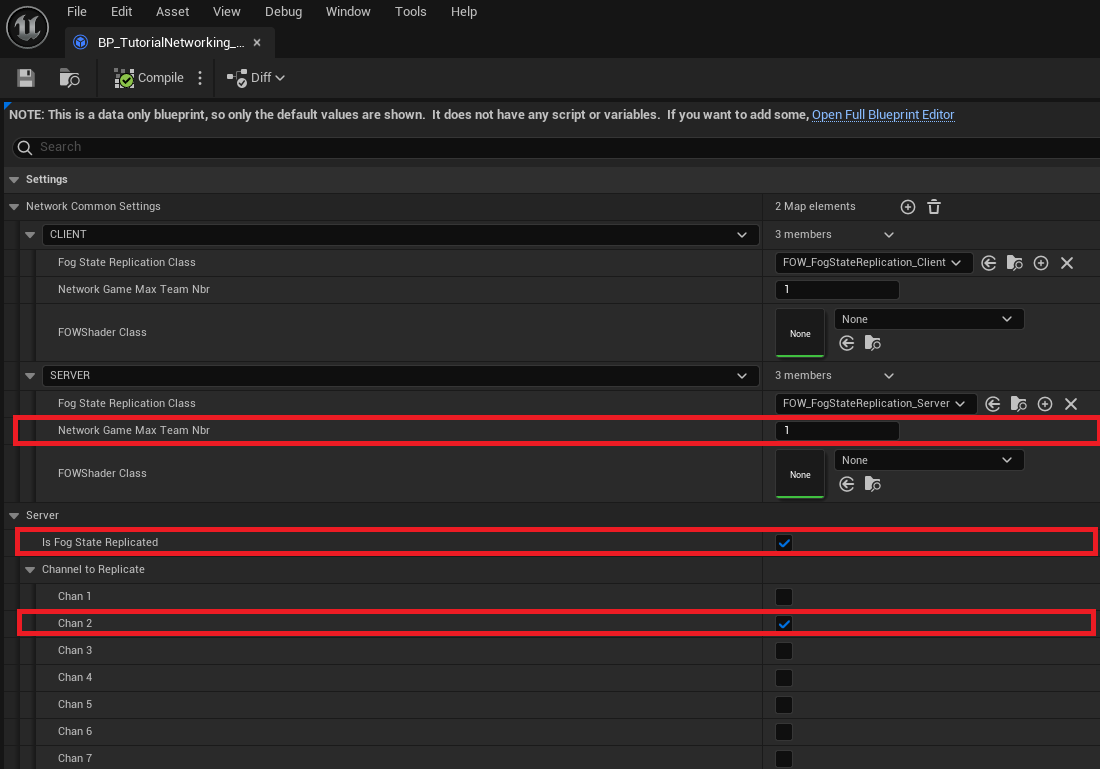Screen dimensions: 1100x769
Task: Collapse the SERVER map element
Action: tap(30, 376)
